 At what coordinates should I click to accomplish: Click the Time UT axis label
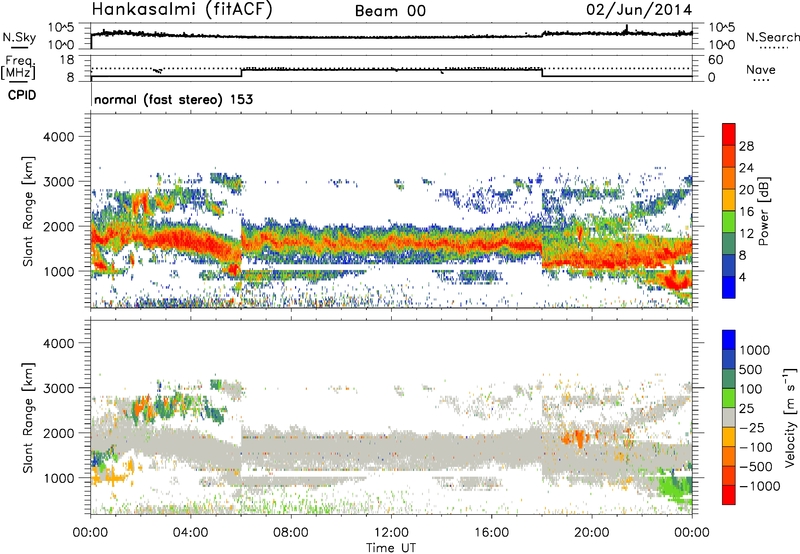coord(391,548)
